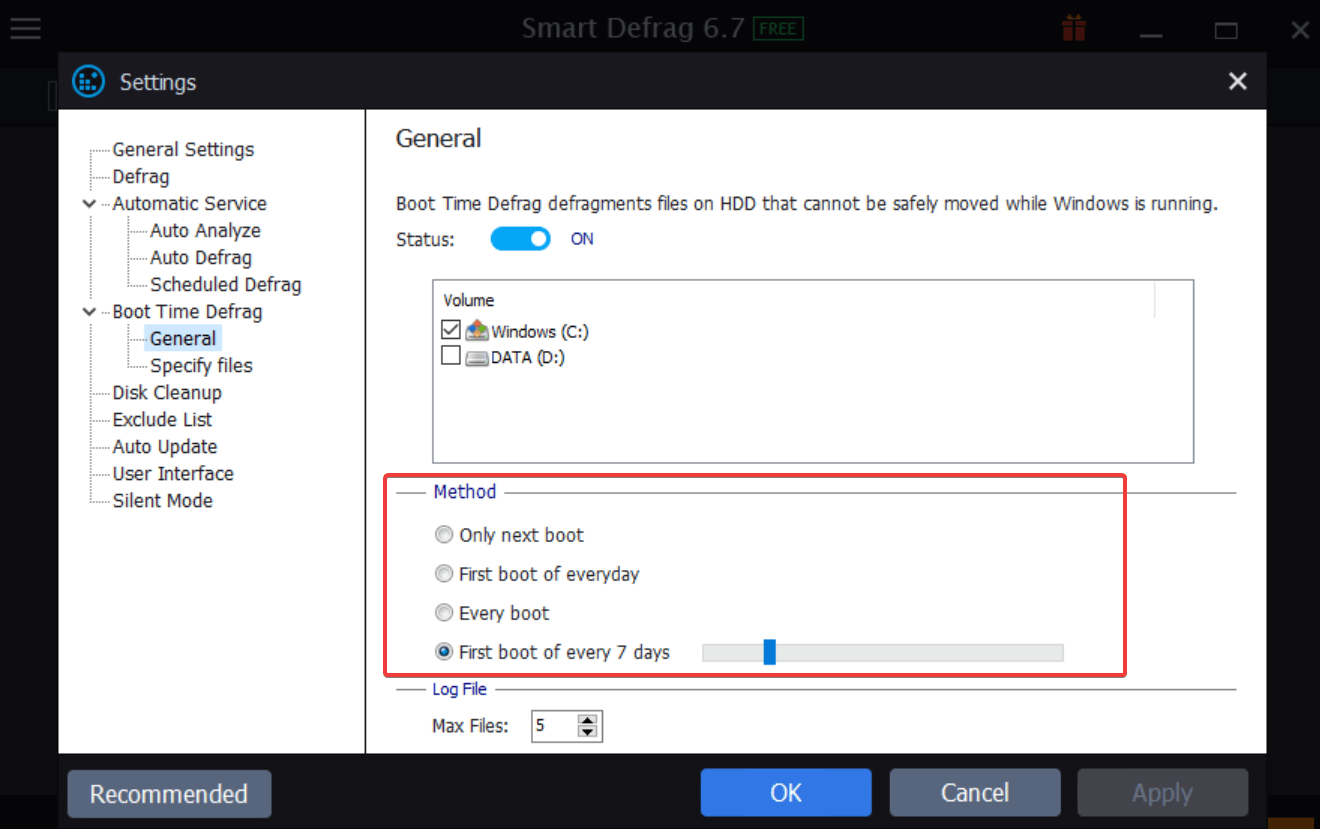The width and height of the screenshot is (1320, 829).
Task: Click the Recommended button
Action: tap(169, 793)
